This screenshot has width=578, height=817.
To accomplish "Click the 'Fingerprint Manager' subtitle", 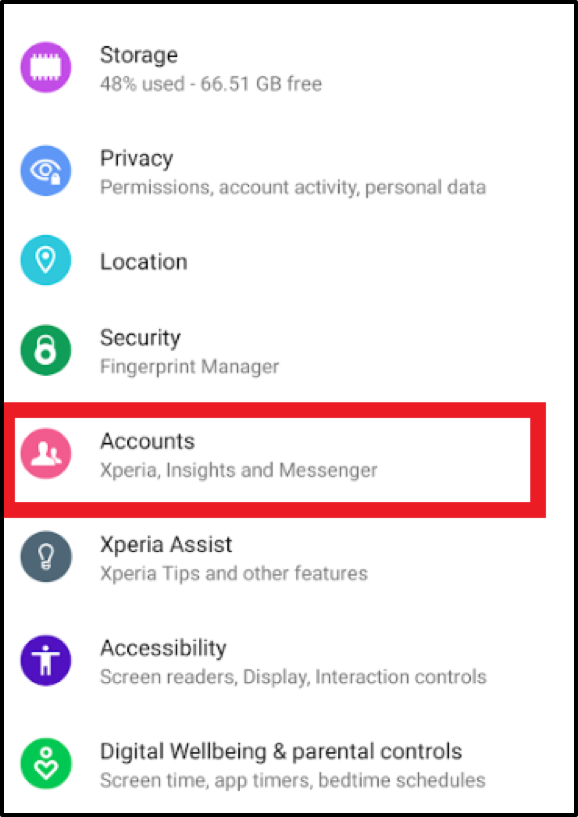I will pyautogui.click(x=189, y=367).
